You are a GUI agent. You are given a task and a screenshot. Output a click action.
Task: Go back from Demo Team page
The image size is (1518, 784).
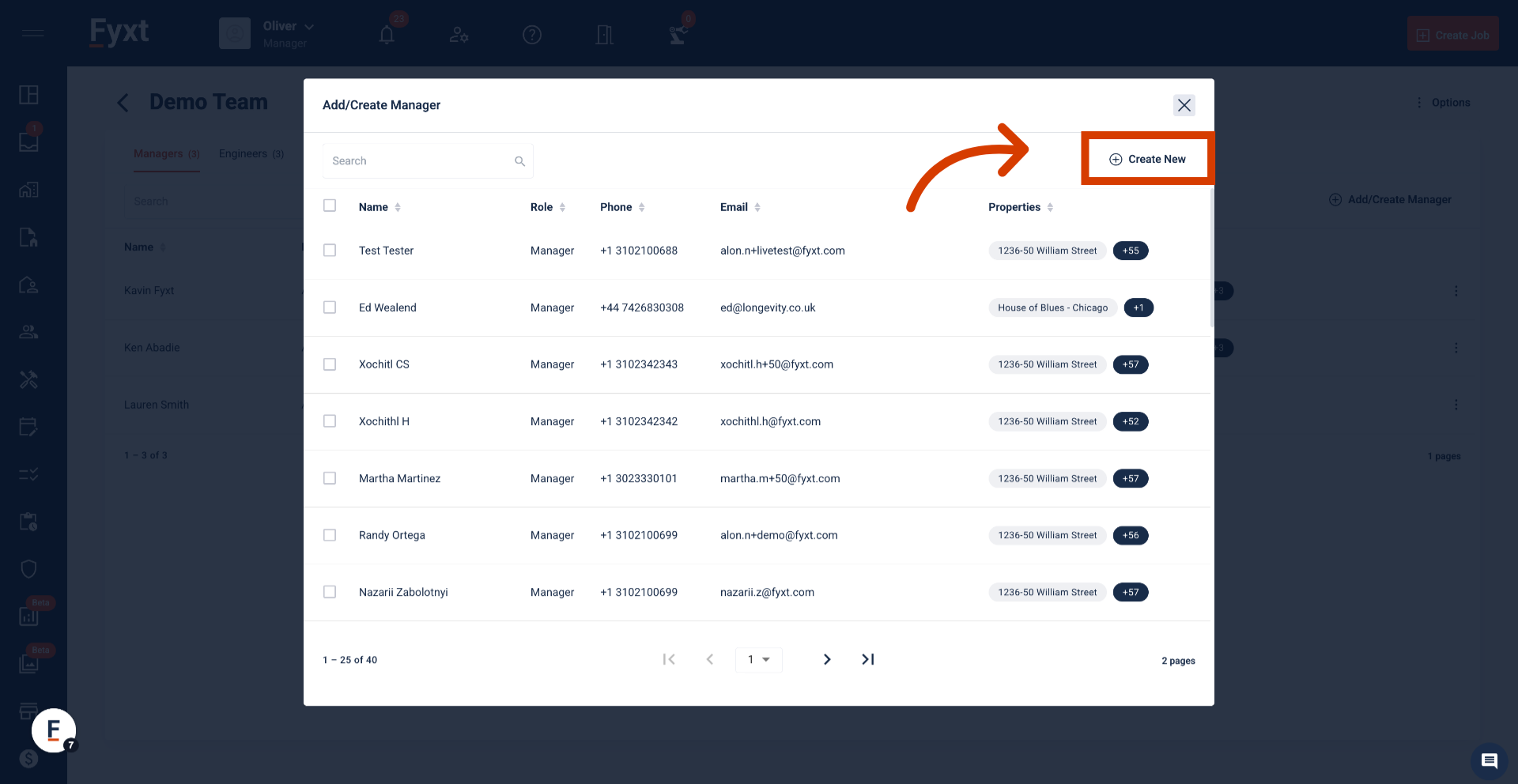(x=123, y=103)
